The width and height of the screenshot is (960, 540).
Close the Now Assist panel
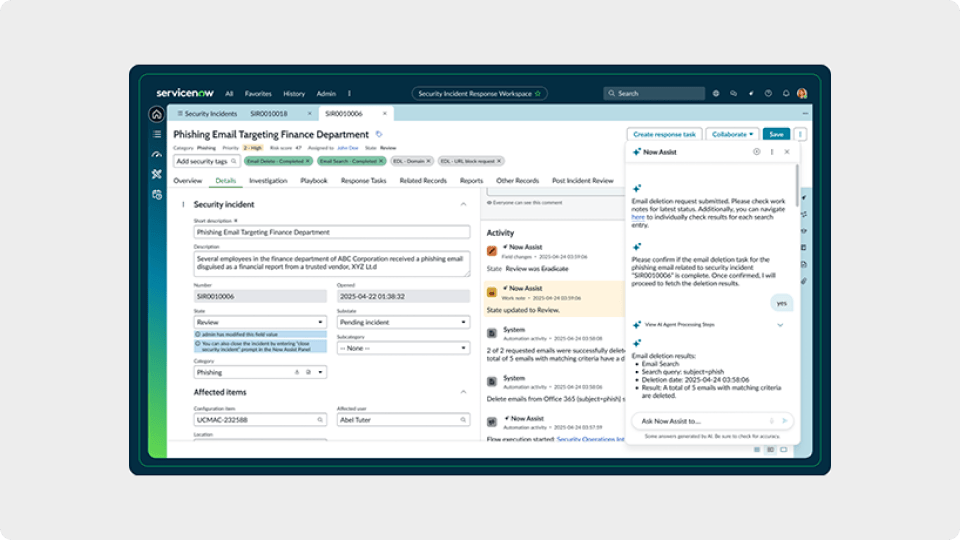(x=786, y=152)
